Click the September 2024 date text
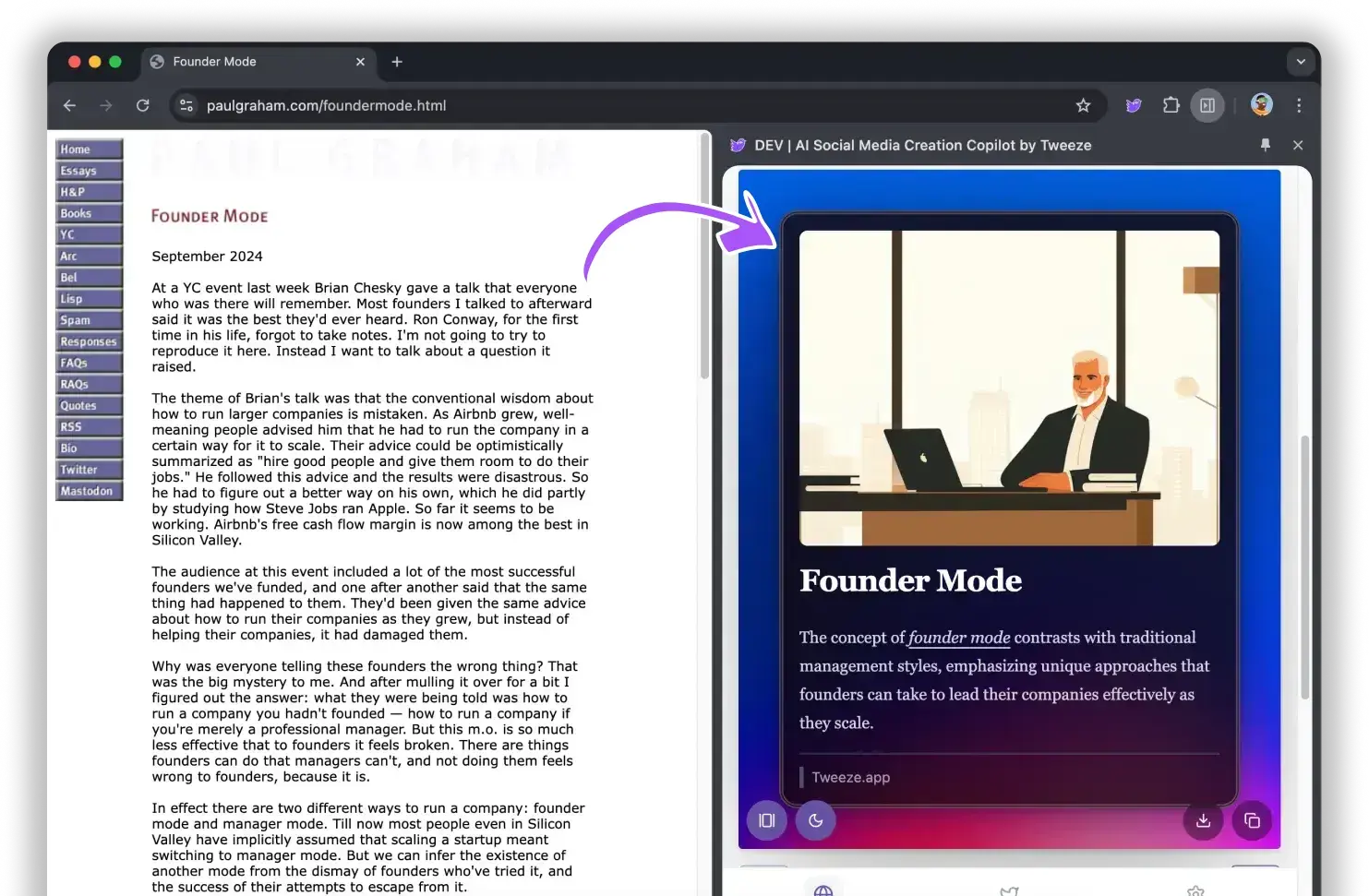 tap(207, 257)
